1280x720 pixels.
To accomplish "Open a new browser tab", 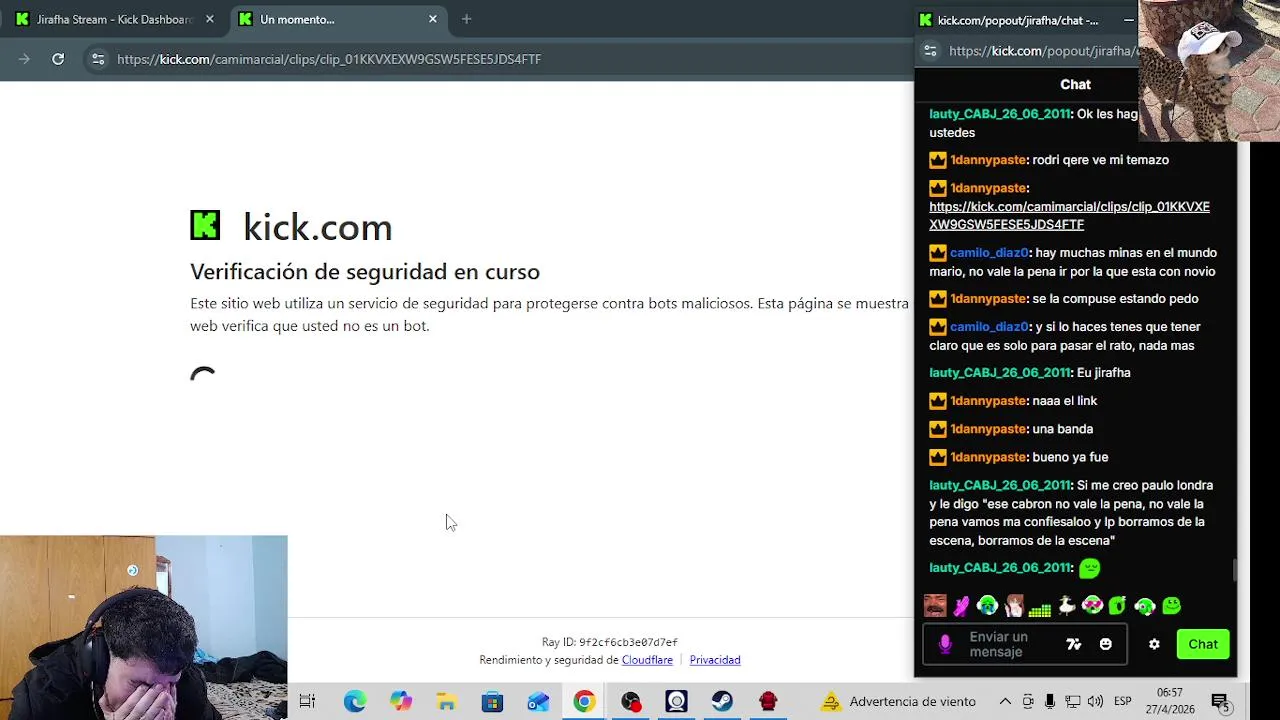I will [x=467, y=19].
